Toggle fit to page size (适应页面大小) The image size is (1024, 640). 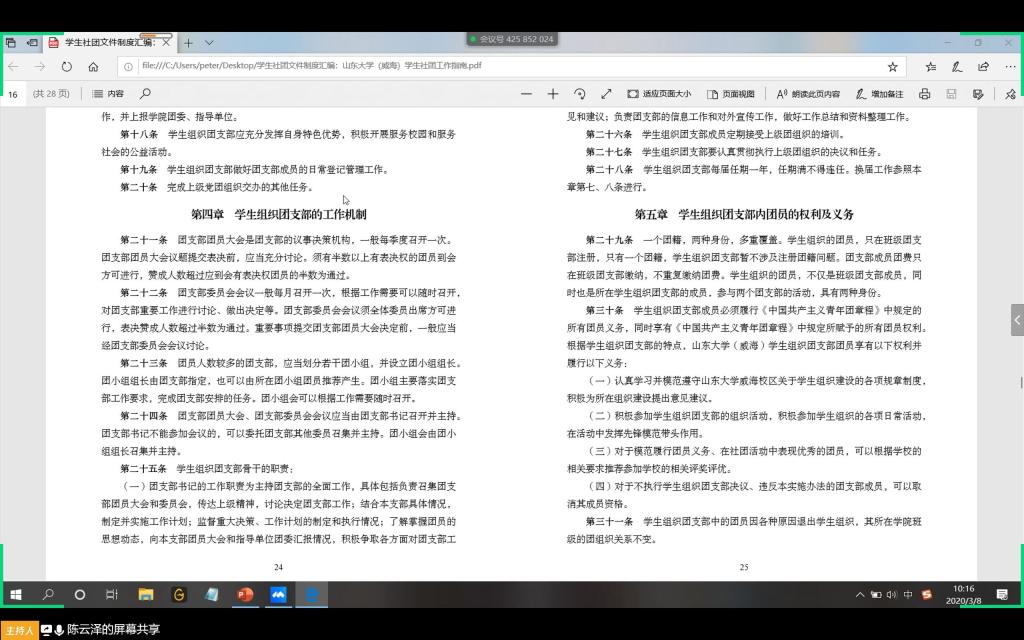(x=659, y=94)
